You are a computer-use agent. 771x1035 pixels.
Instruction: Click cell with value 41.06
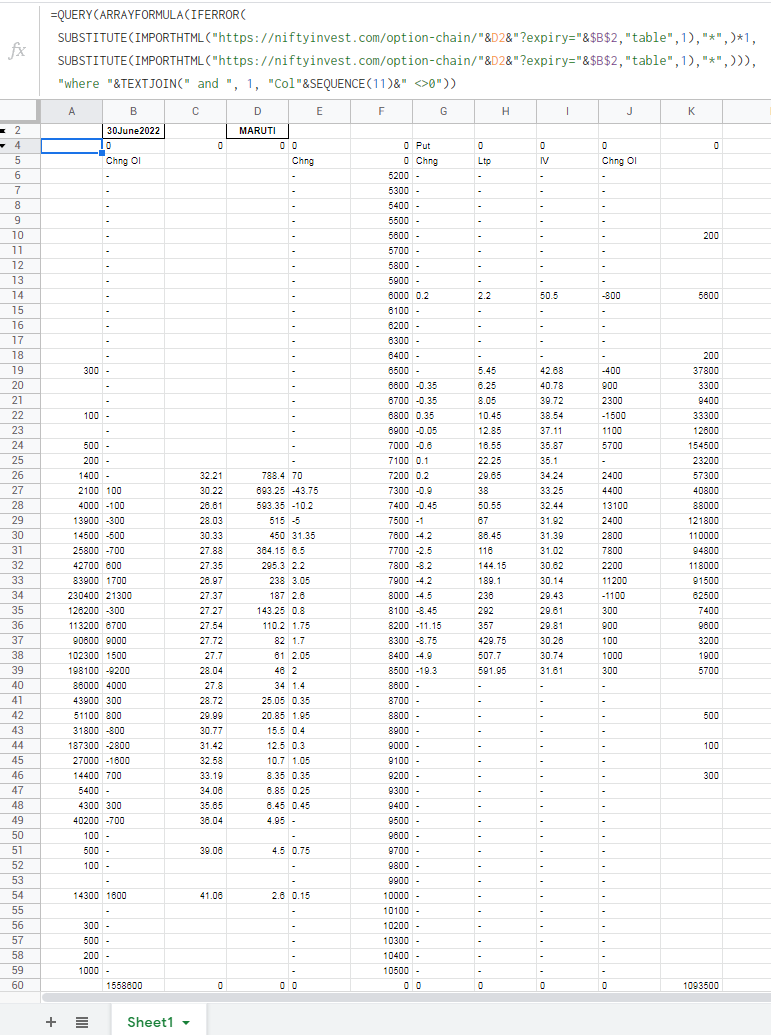pos(195,896)
